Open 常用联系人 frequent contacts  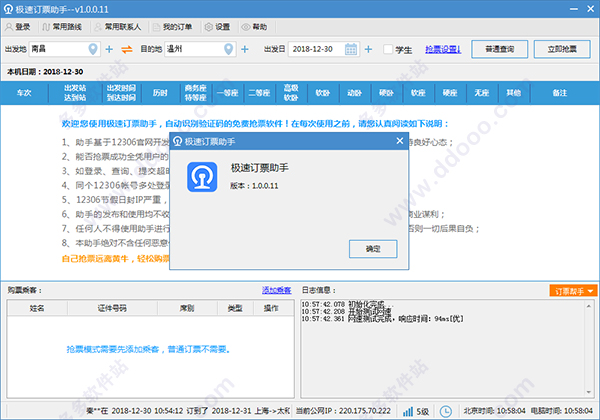pos(117,27)
